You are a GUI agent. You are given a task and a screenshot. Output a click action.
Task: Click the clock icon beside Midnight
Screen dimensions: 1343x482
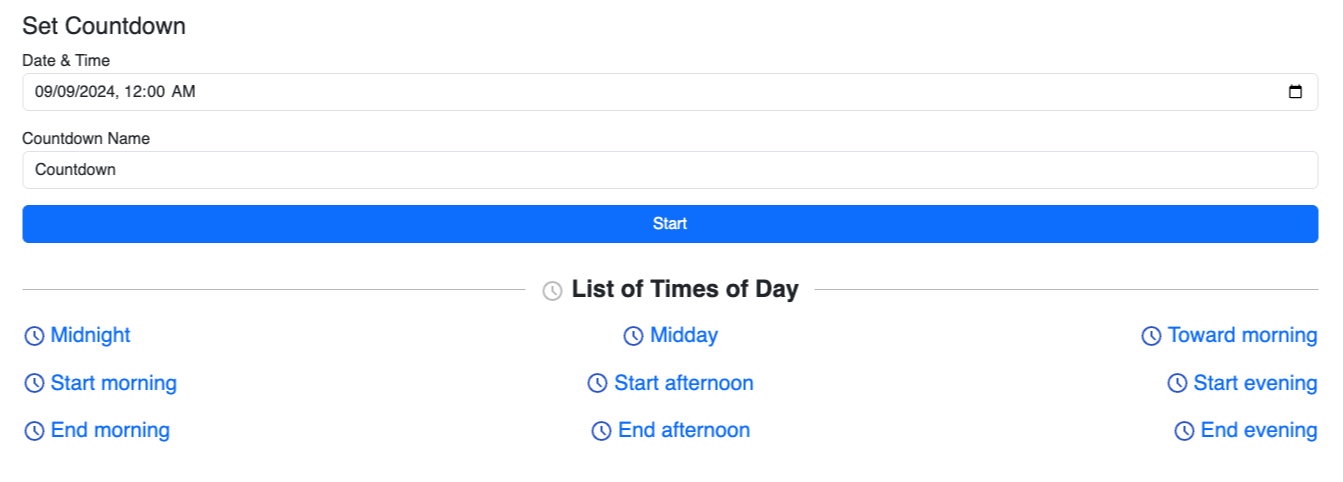[34, 336]
